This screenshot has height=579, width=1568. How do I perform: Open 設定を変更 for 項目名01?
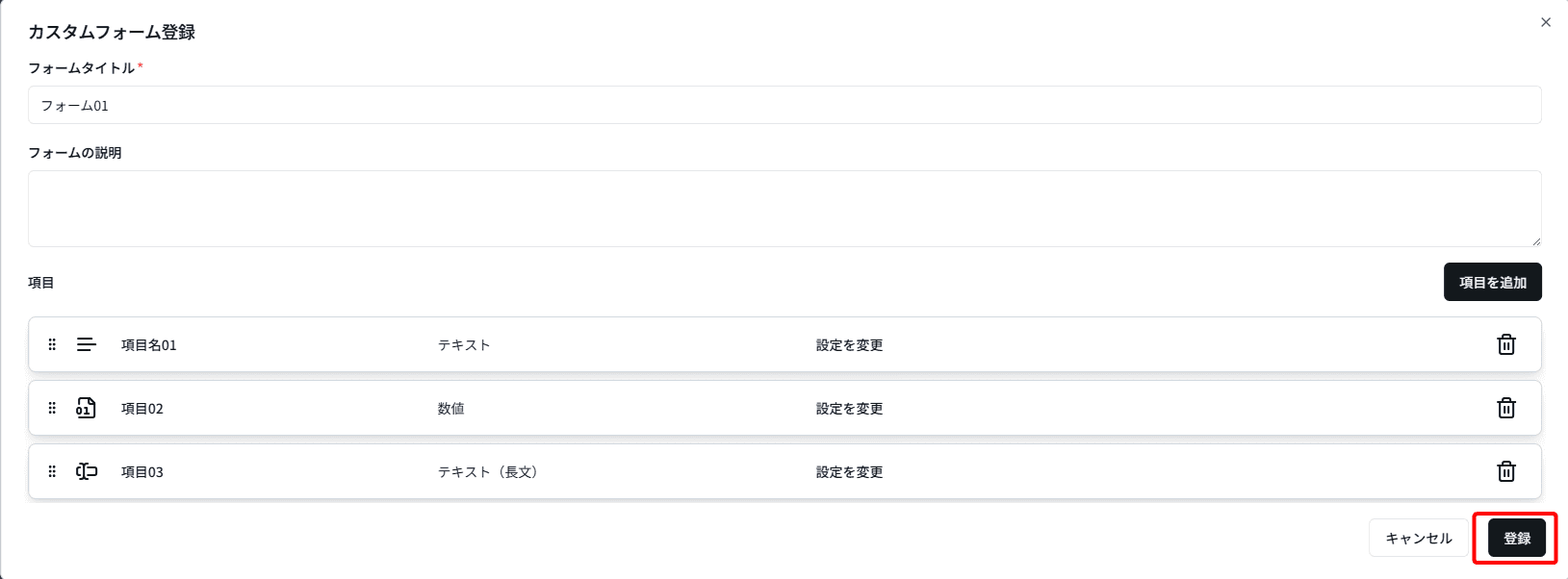click(x=849, y=345)
